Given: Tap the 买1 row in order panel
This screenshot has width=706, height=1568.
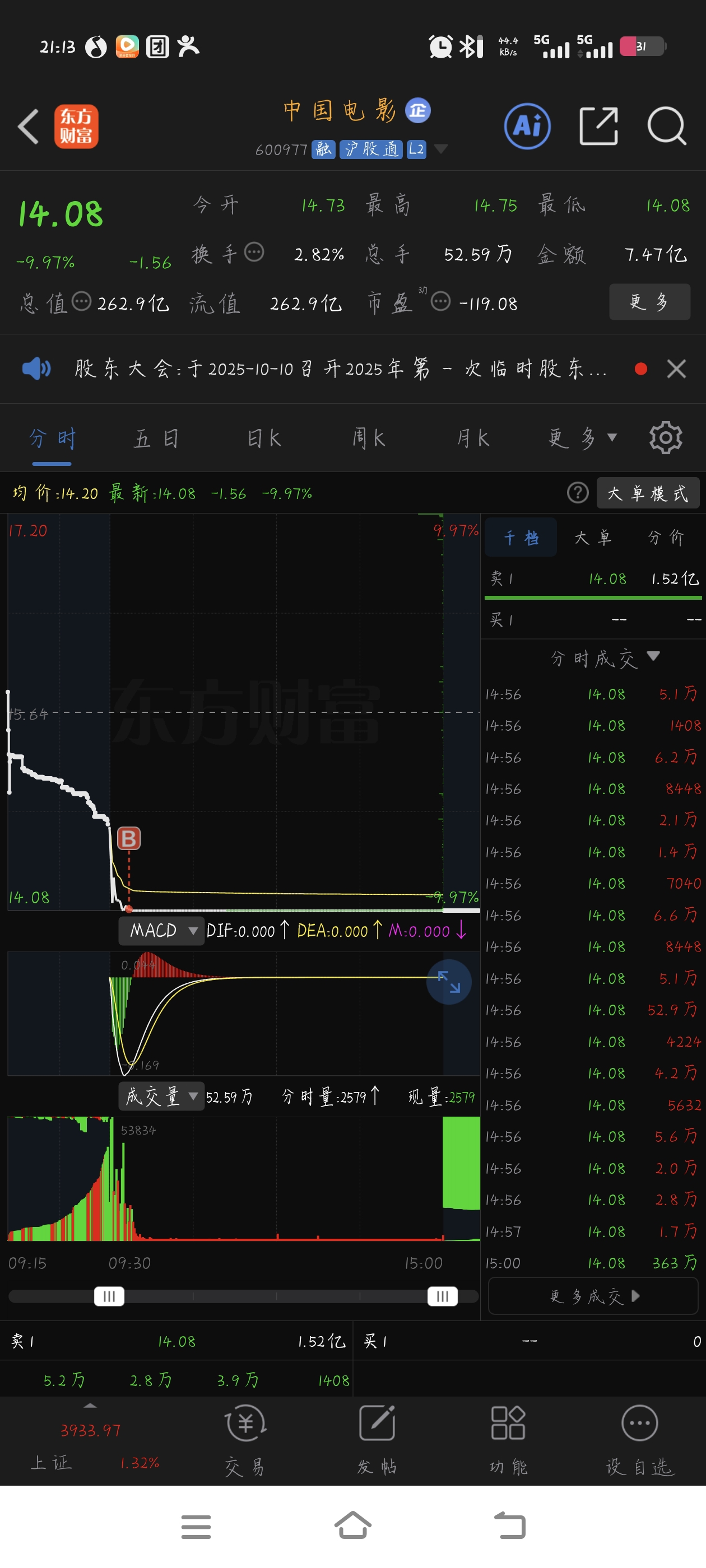Looking at the screenshot, I should coord(594,620).
